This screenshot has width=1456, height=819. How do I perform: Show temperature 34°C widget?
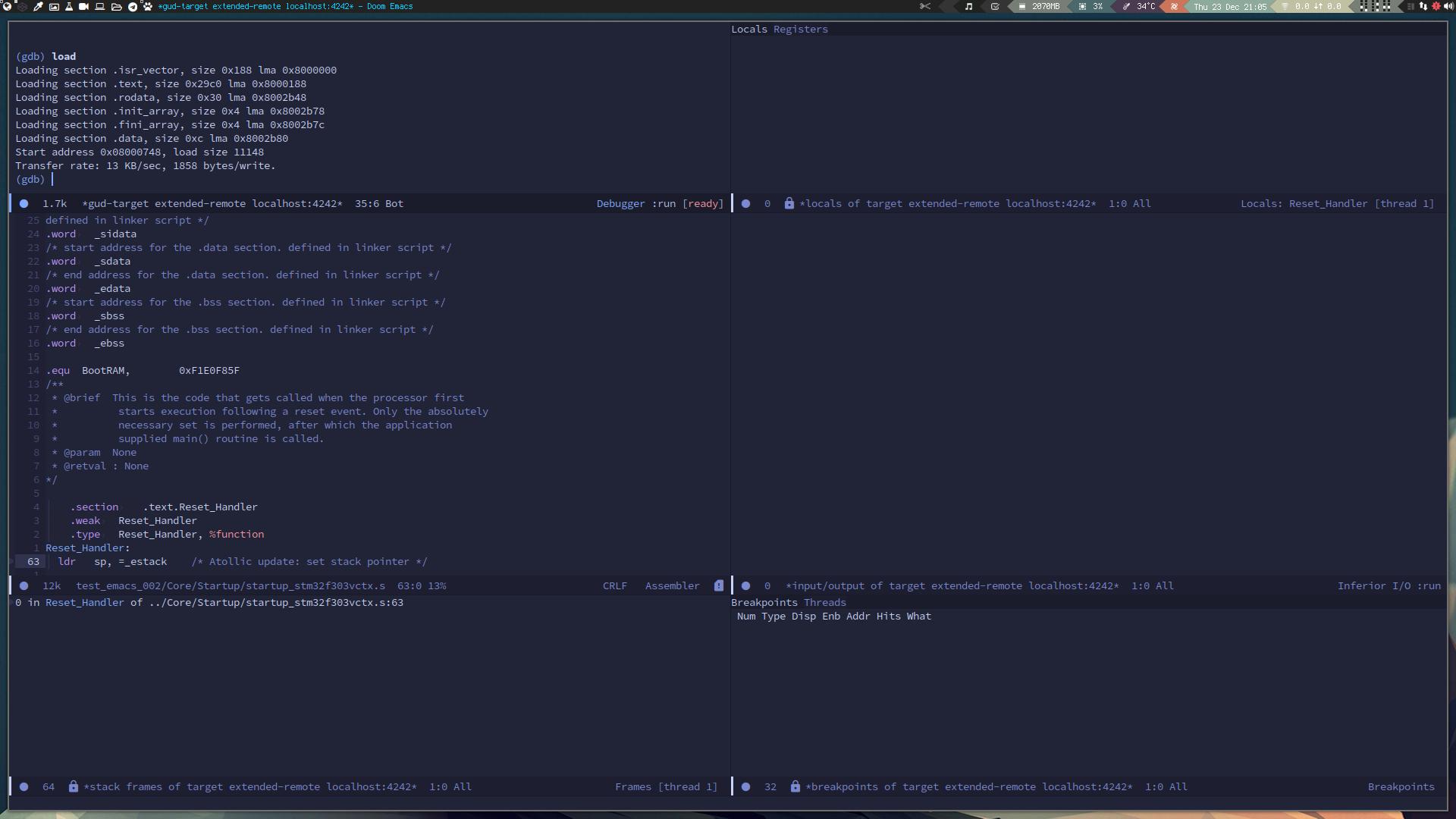coord(1139,6)
